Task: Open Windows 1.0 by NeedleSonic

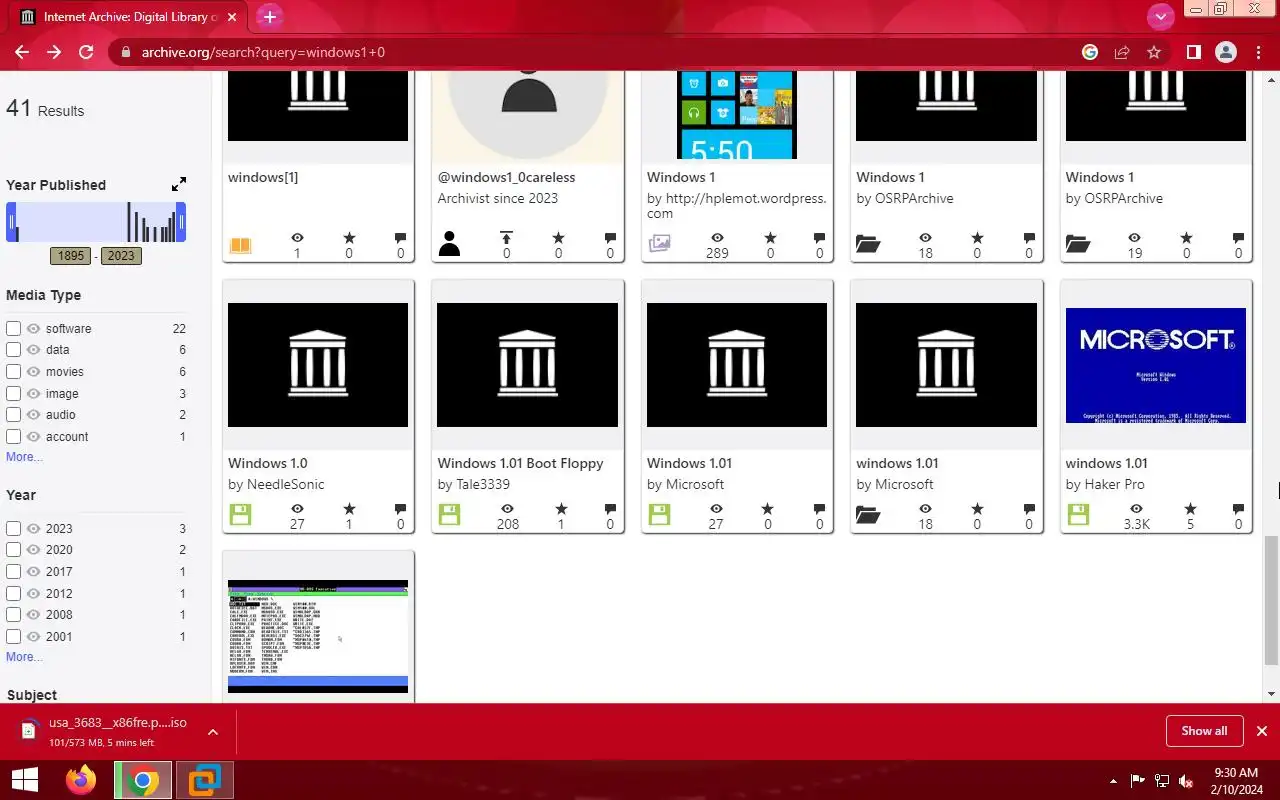Action: tap(268, 463)
